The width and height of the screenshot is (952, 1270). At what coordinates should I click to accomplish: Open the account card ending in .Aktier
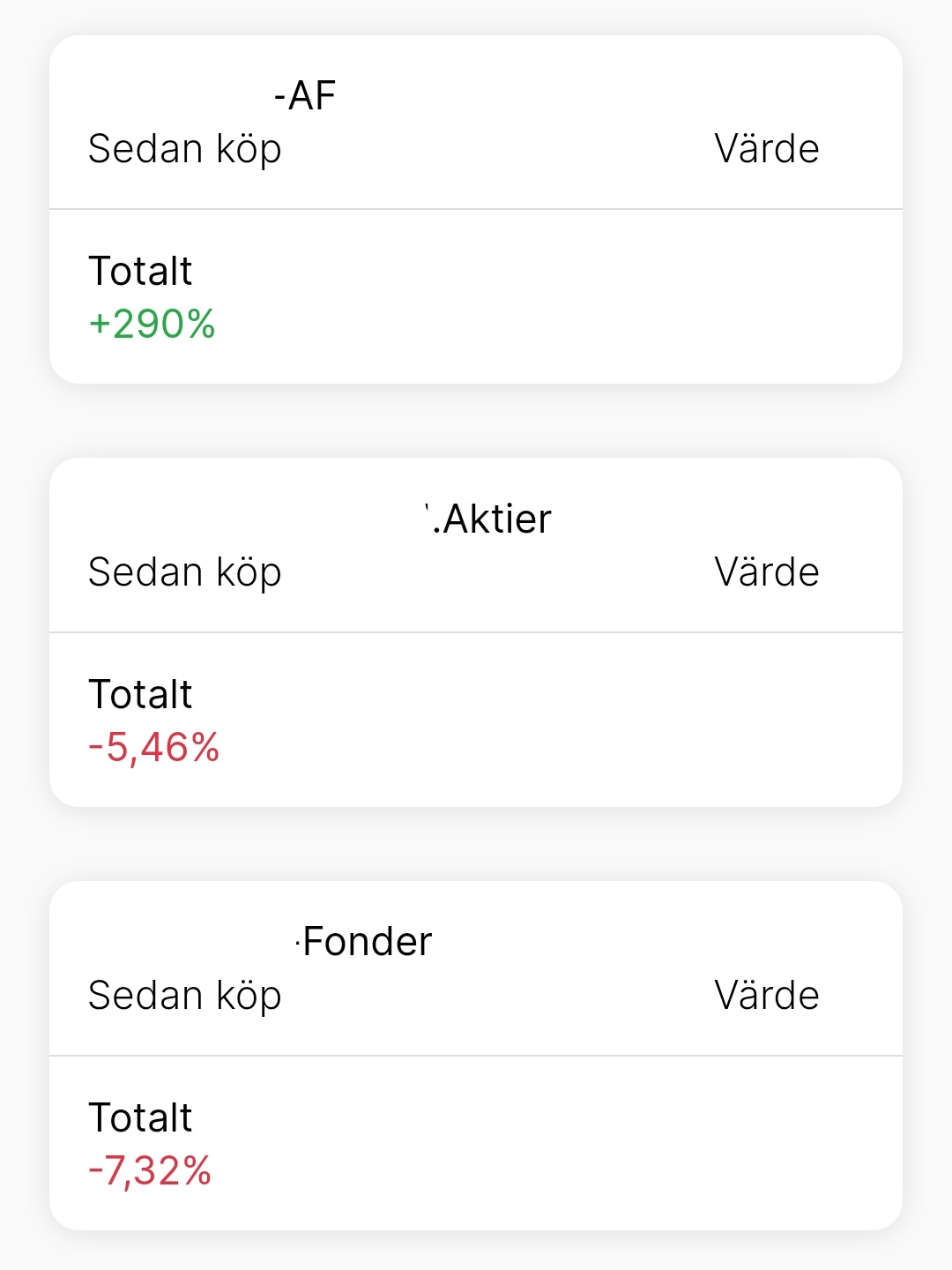click(491, 519)
